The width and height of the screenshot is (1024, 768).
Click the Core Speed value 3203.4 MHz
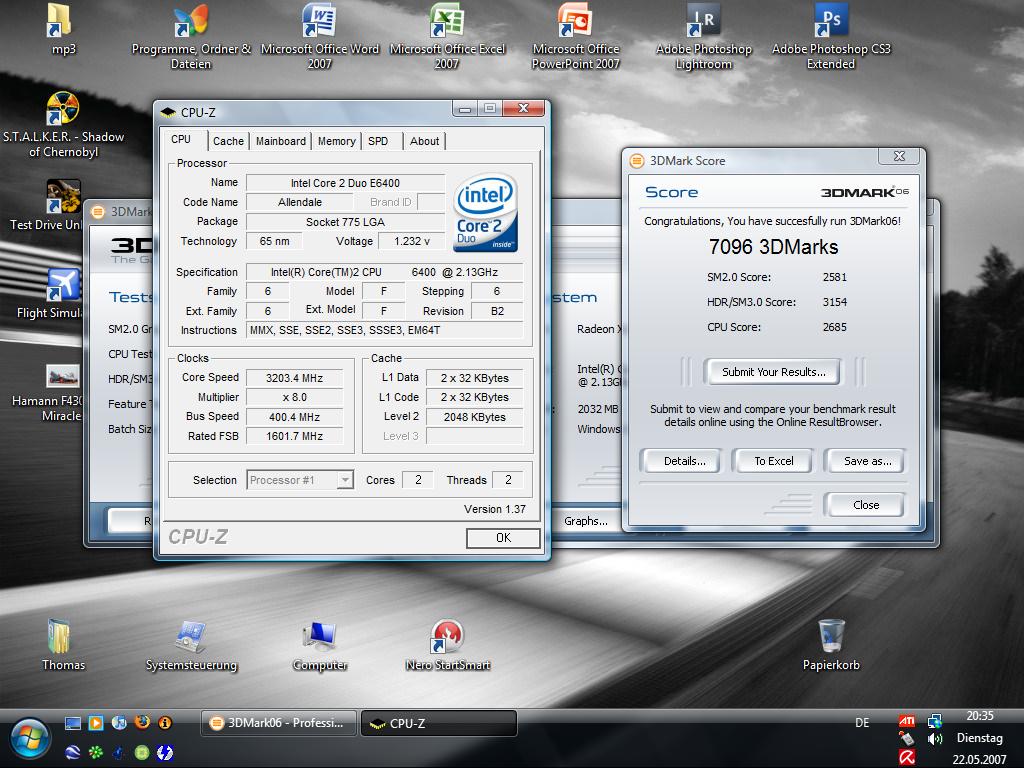(295, 378)
